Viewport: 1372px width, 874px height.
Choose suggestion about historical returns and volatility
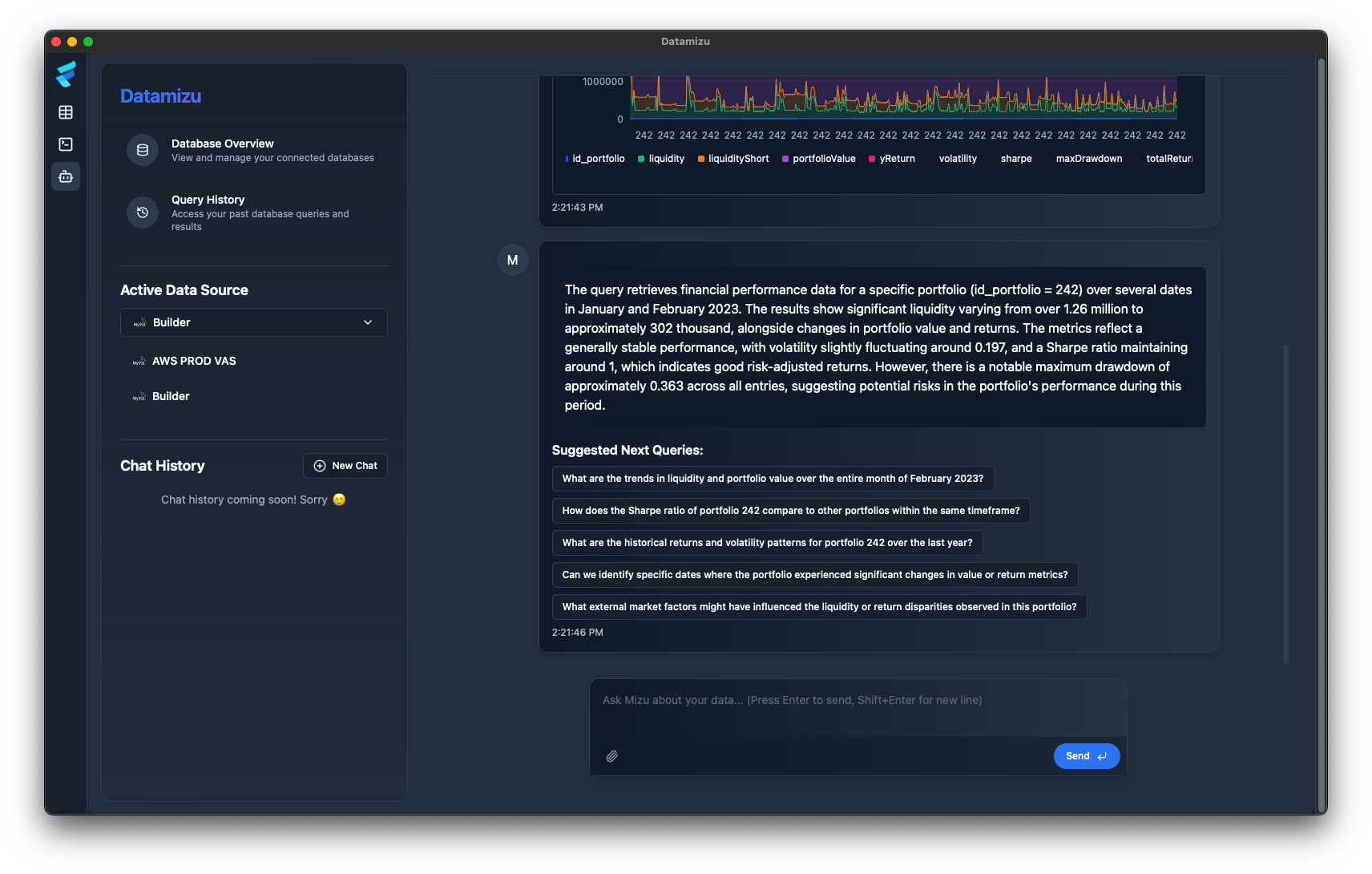tap(767, 543)
